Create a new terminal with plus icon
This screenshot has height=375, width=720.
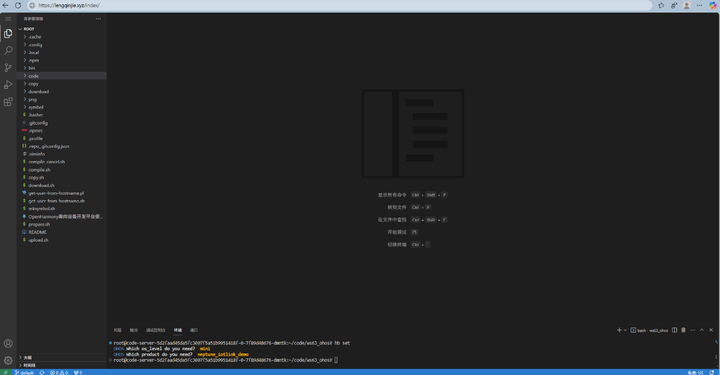(x=619, y=330)
